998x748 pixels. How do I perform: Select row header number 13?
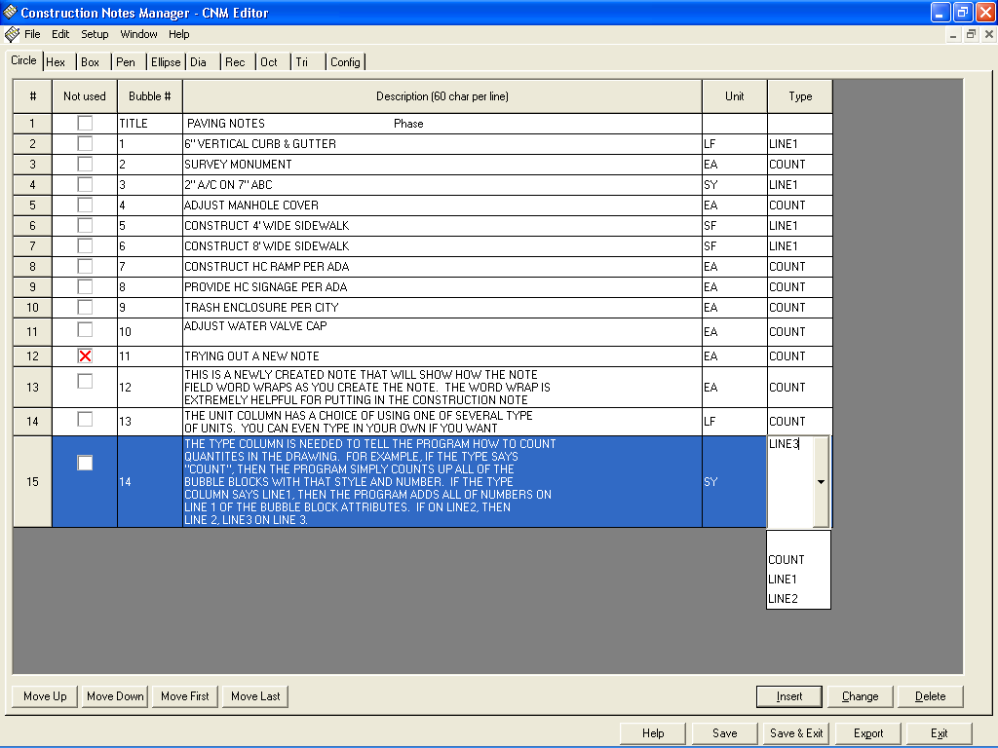(x=32, y=387)
